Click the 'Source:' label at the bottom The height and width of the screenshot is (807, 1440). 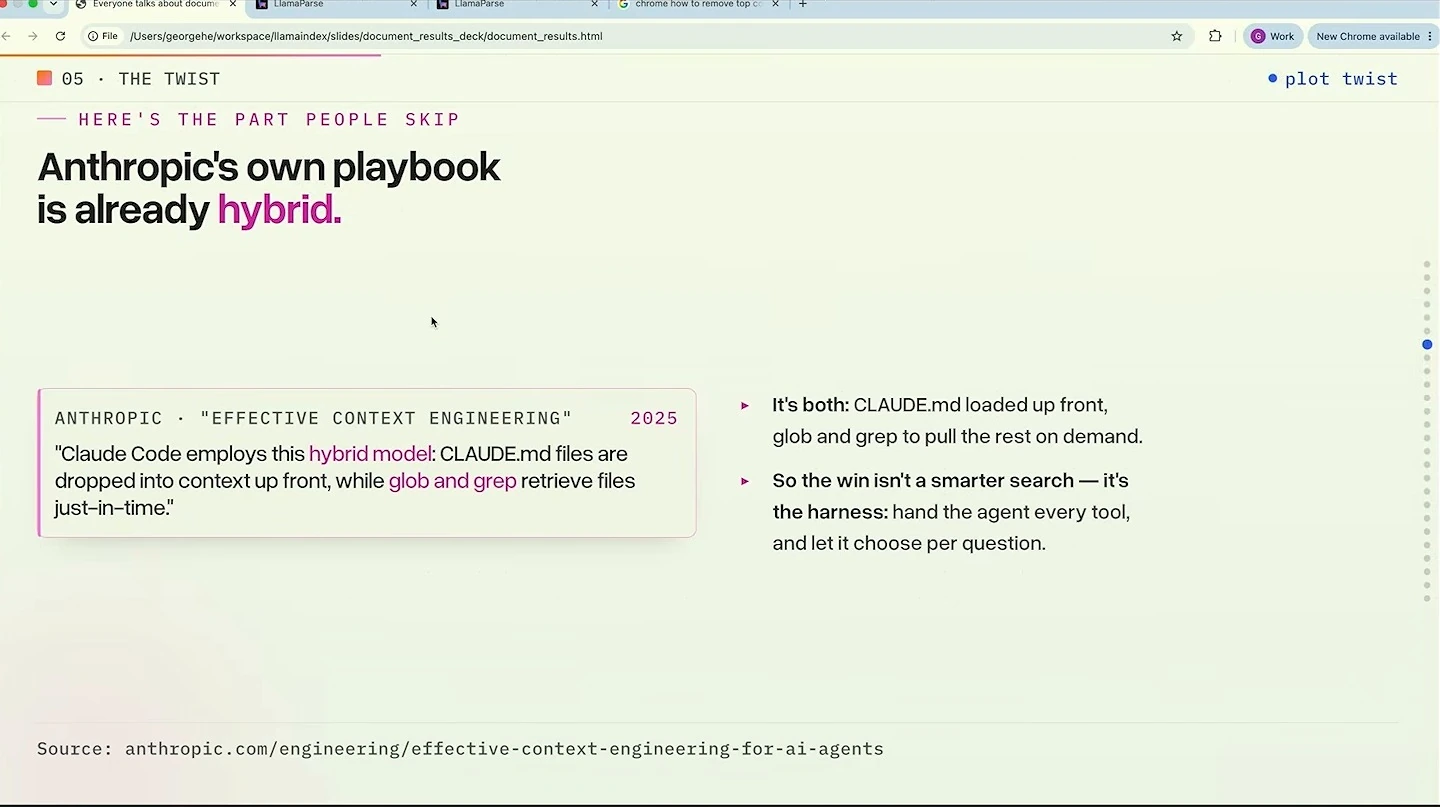coord(75,749)
